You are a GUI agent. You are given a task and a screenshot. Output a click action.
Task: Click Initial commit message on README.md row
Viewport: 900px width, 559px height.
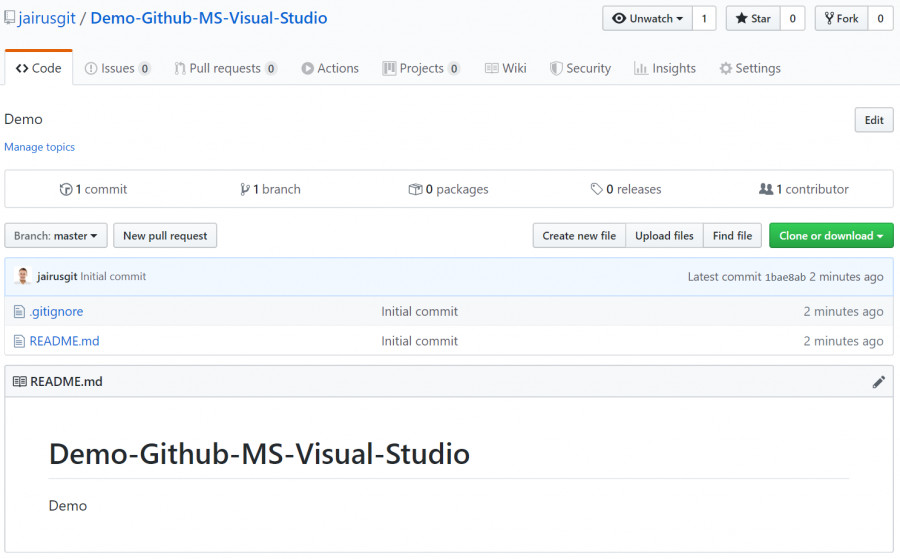[420, 341]
